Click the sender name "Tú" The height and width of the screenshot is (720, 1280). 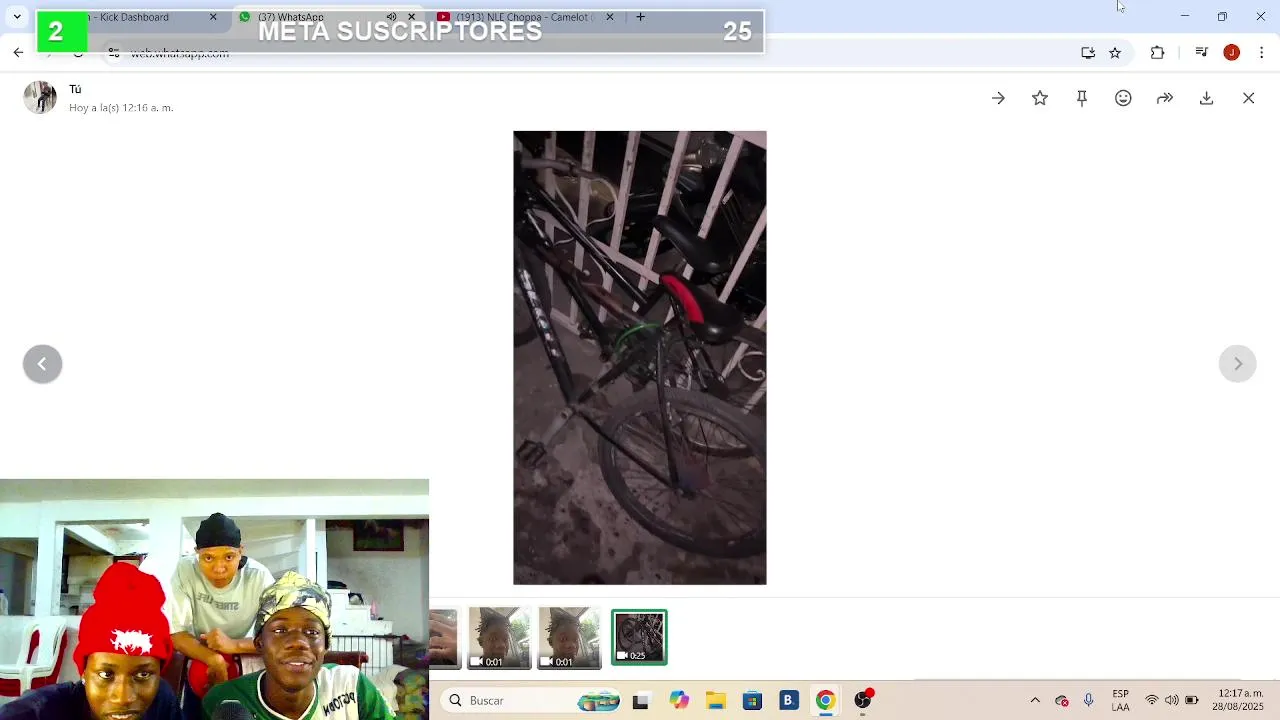pos(75,89)
